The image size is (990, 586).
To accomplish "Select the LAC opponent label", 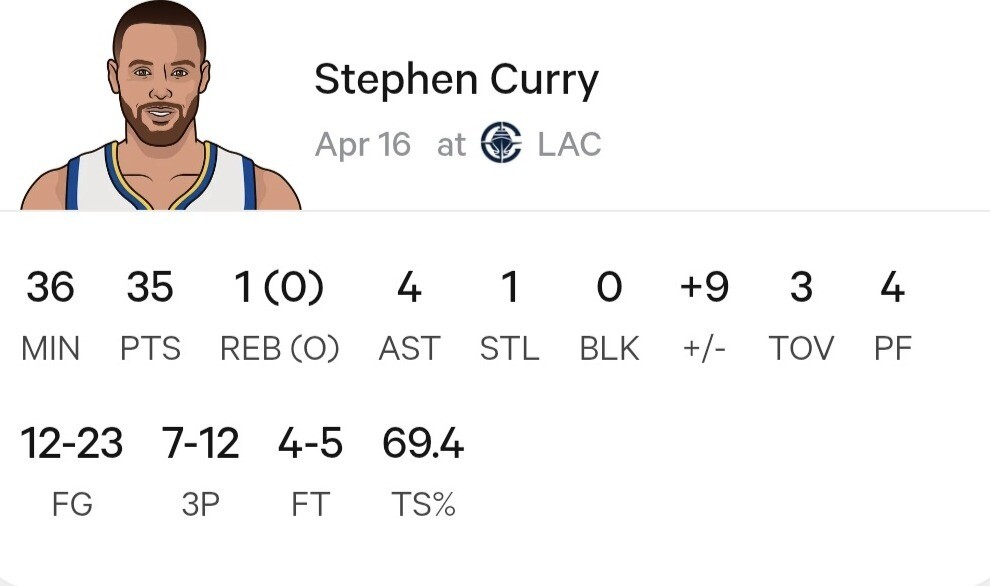I will pos(569,145).
